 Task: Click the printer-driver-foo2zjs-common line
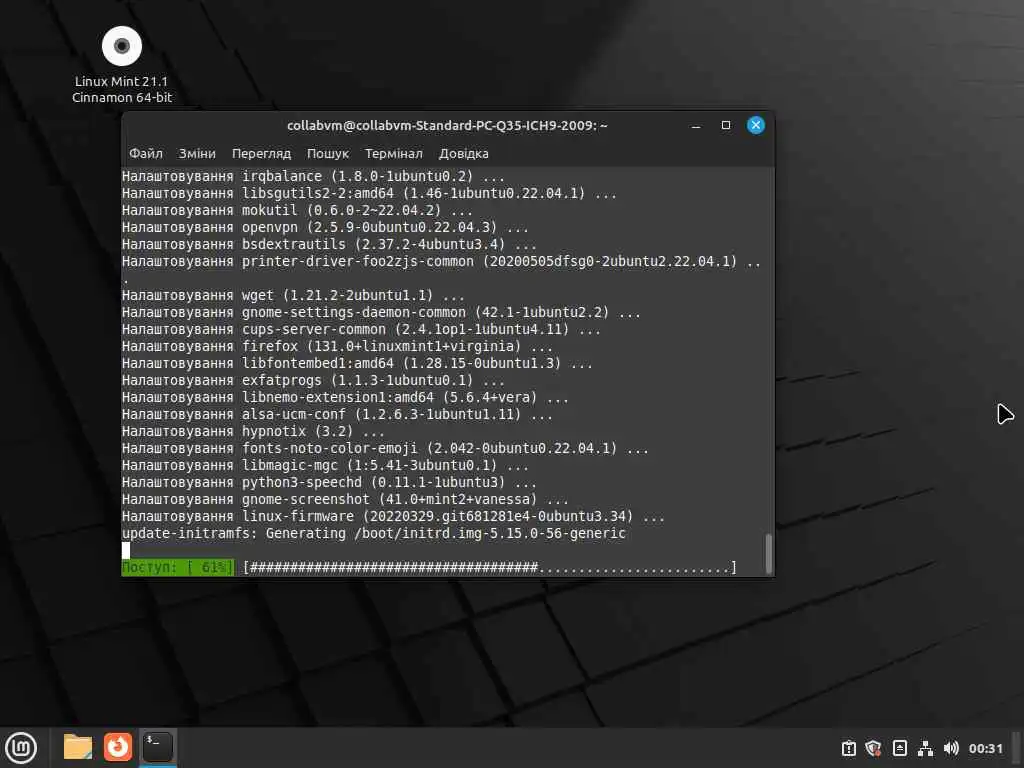point(441,261)
